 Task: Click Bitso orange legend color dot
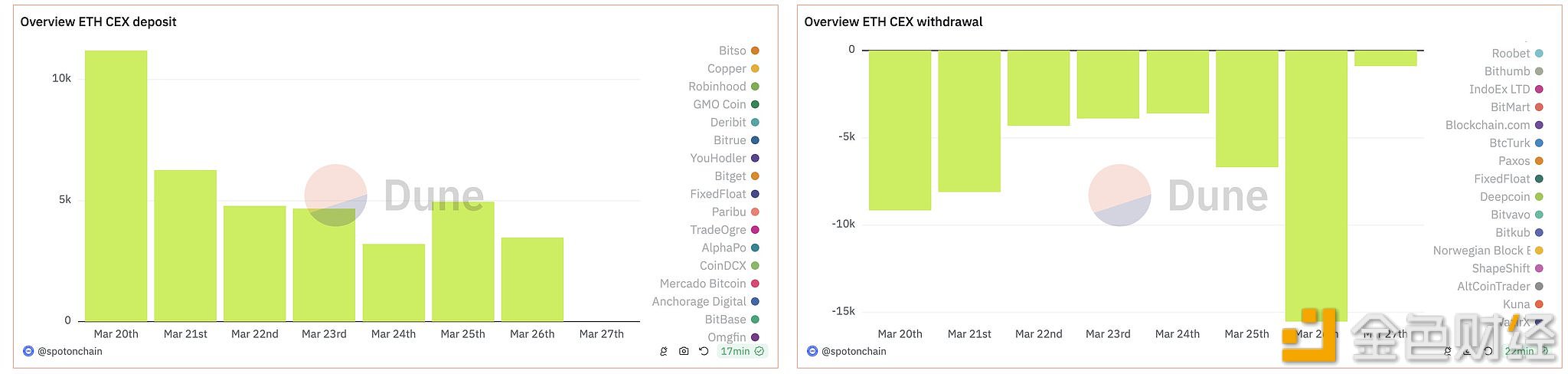755,51
